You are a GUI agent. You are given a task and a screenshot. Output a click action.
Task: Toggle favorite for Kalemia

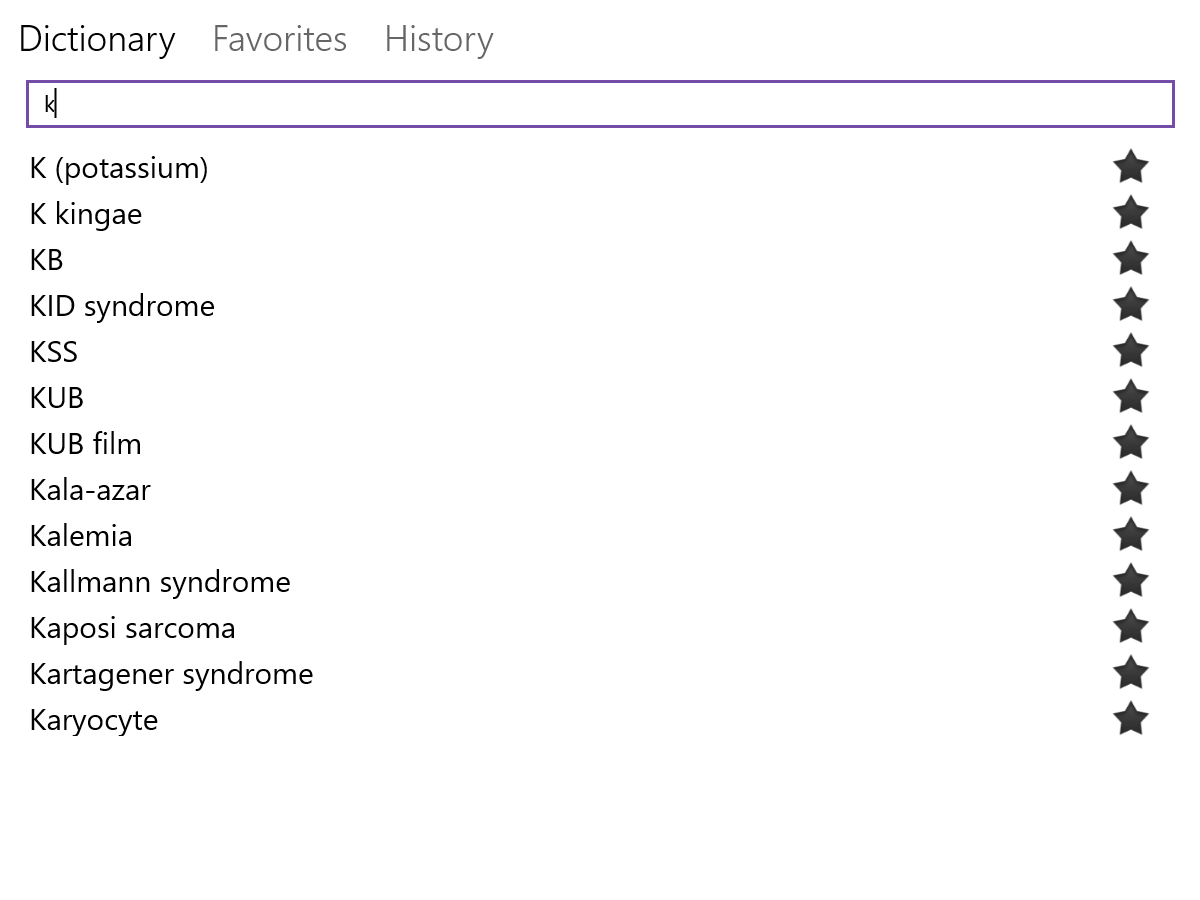click(x=1130, y=535)
